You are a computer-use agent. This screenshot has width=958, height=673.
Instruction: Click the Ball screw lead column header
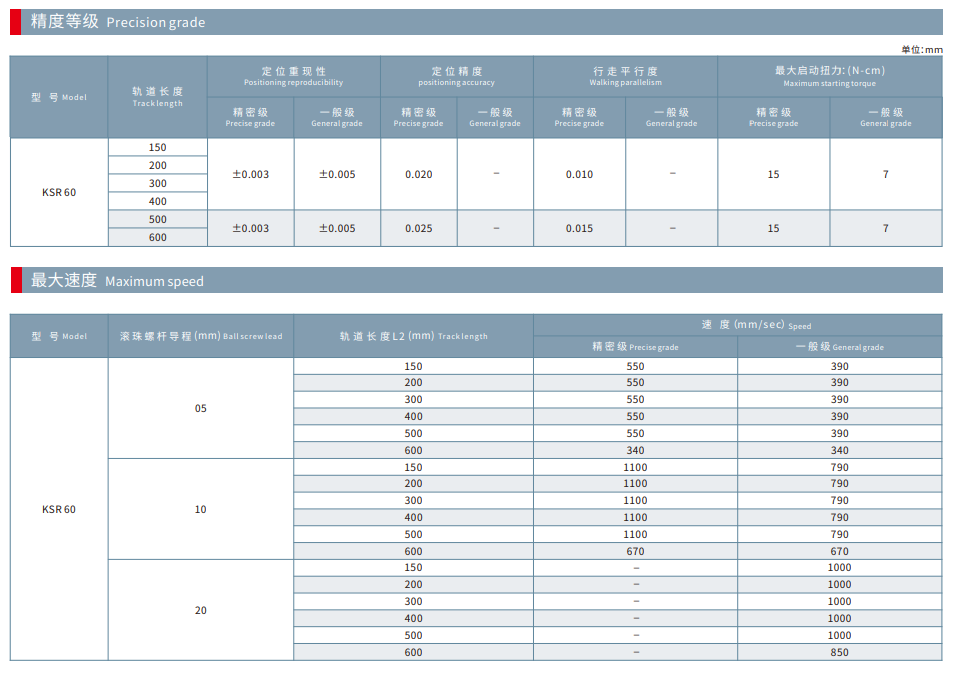tap(200, 336)
